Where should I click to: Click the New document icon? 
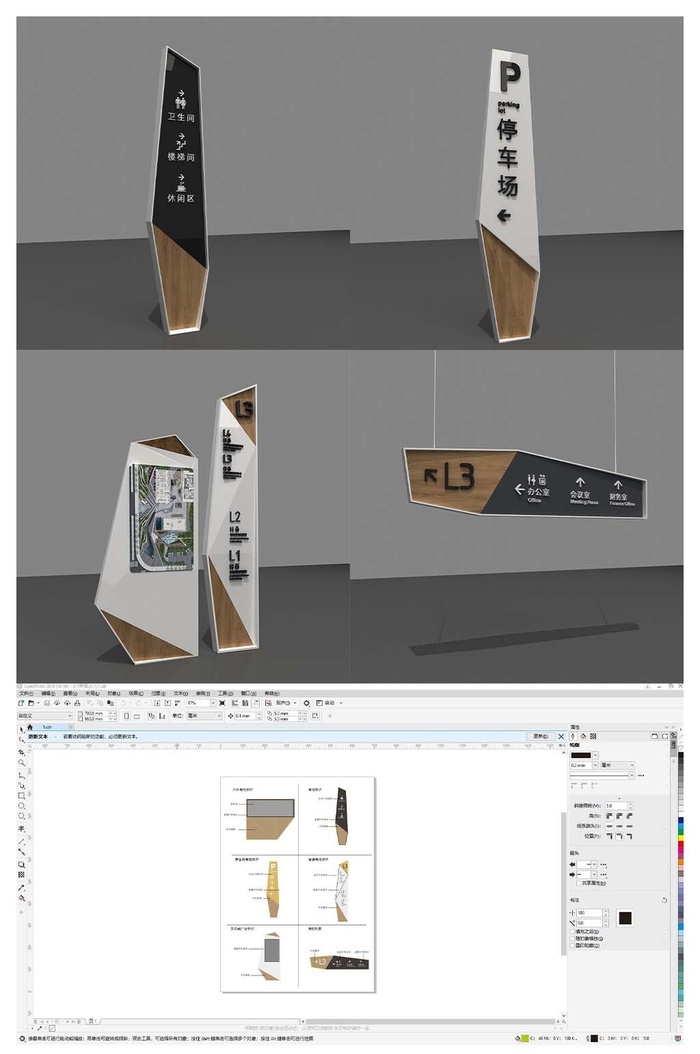[21, 702]
